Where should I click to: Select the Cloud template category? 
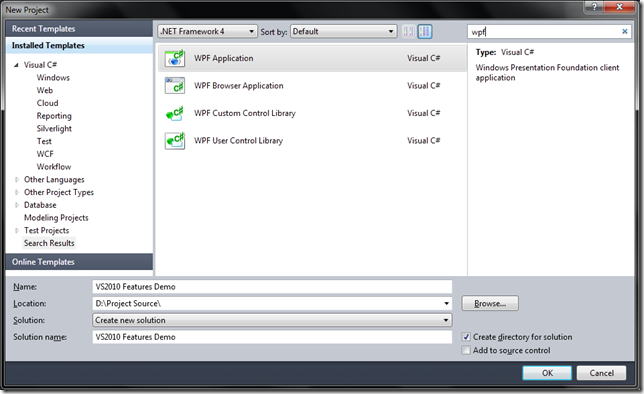click(x=47, y=103)
